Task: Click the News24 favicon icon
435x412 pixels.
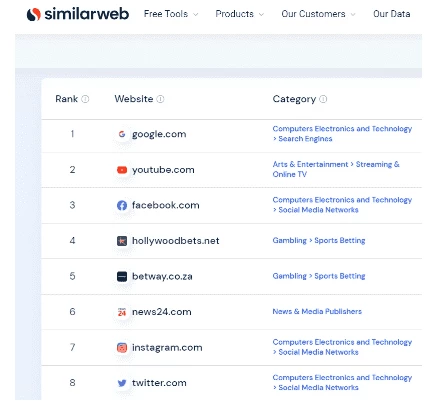Action: (122, 312)
